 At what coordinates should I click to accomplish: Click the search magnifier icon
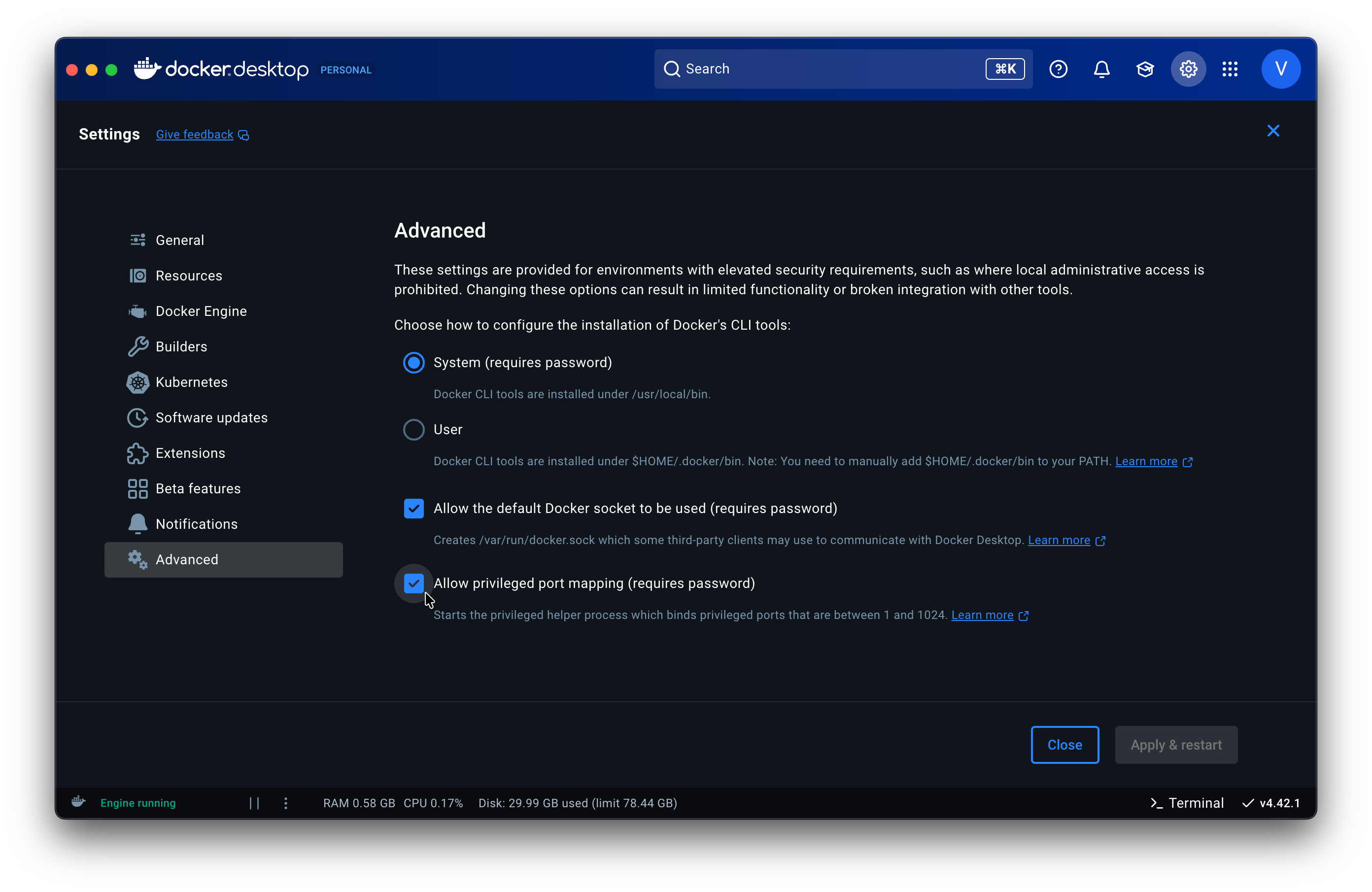point(672,69)
